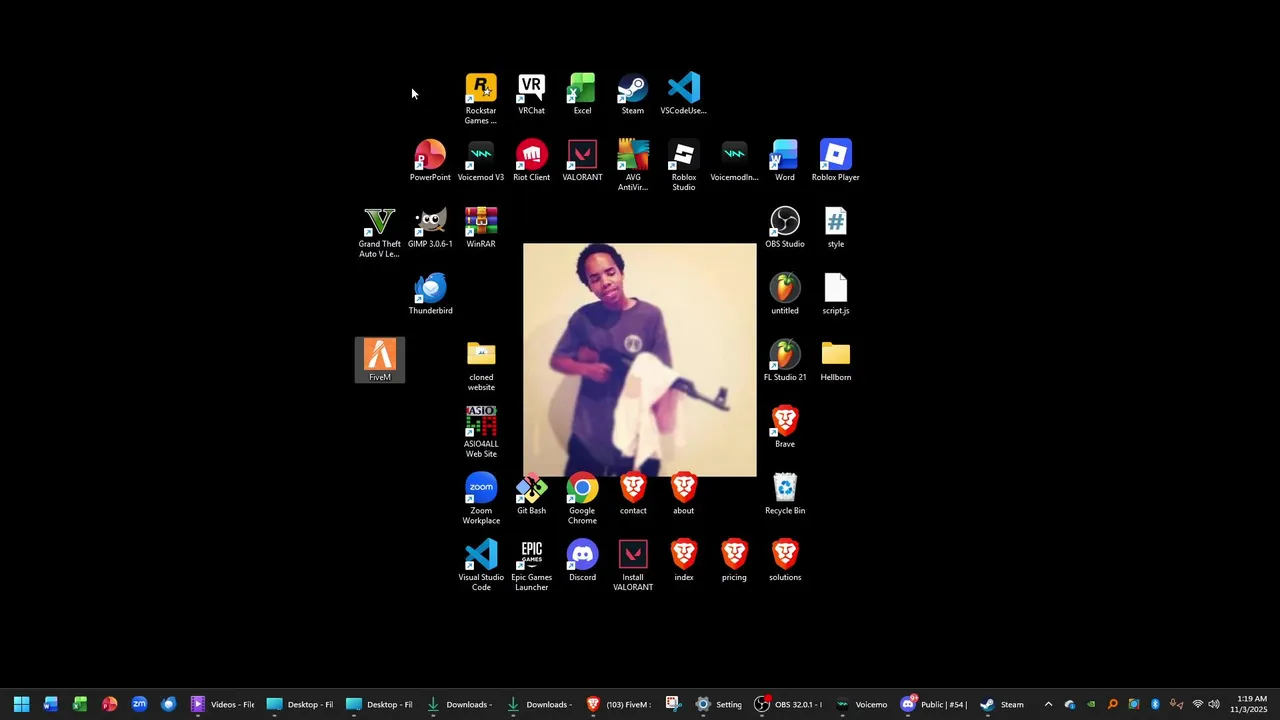Click the Google Chrome desktop icon
This screenshot has width=1280, height=720.
(x=582, y=499)
